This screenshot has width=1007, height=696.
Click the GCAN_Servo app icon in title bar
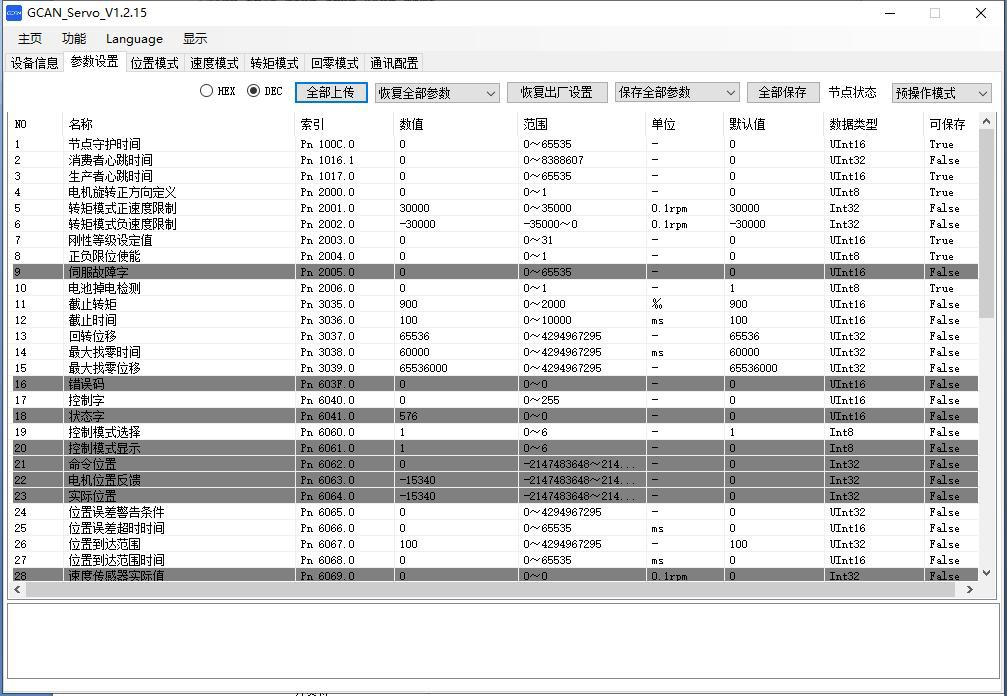[14, 13]
